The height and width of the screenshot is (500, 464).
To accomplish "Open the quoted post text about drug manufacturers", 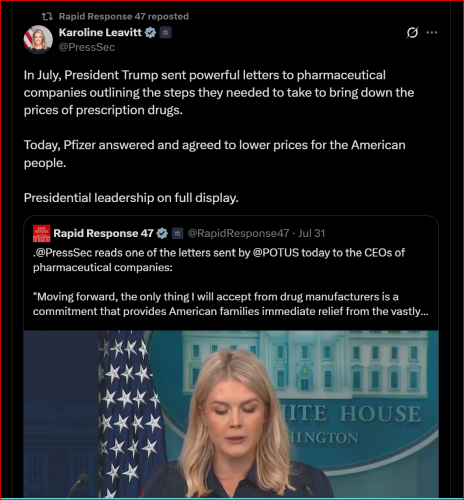I will [x=230, y=304].
